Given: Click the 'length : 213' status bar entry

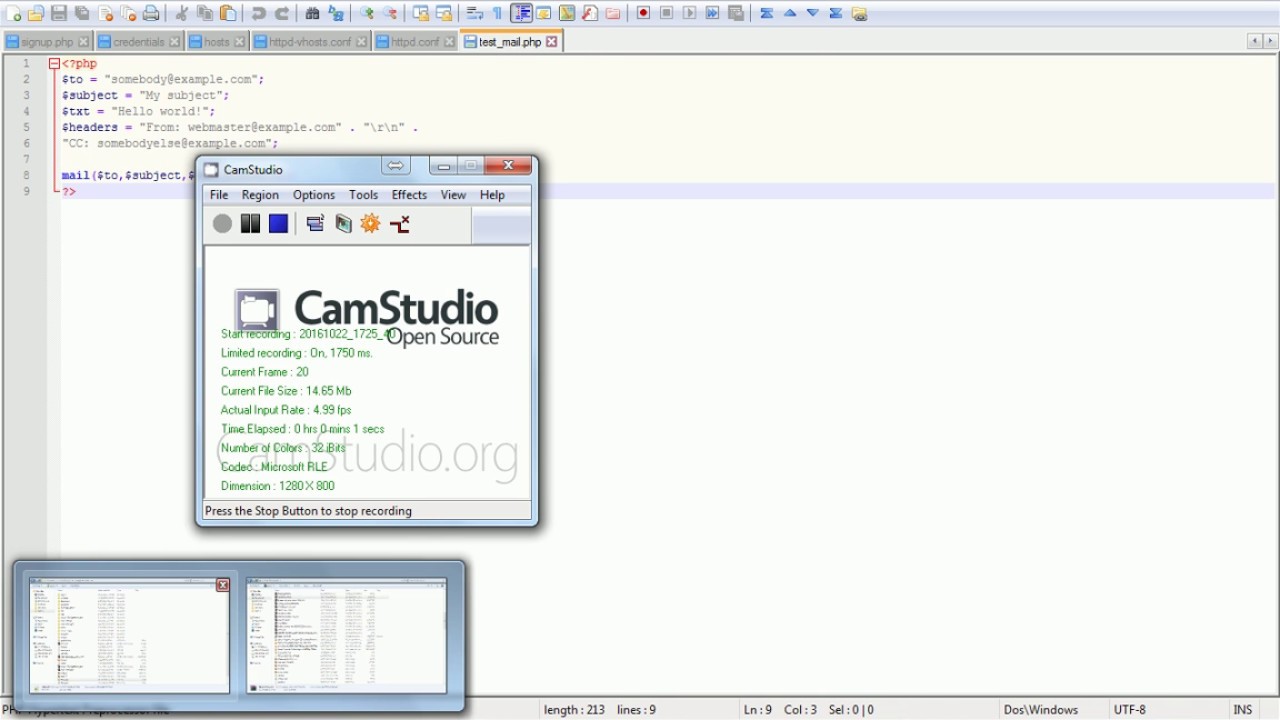Looking at the screenshot, I should pos(574,710).
